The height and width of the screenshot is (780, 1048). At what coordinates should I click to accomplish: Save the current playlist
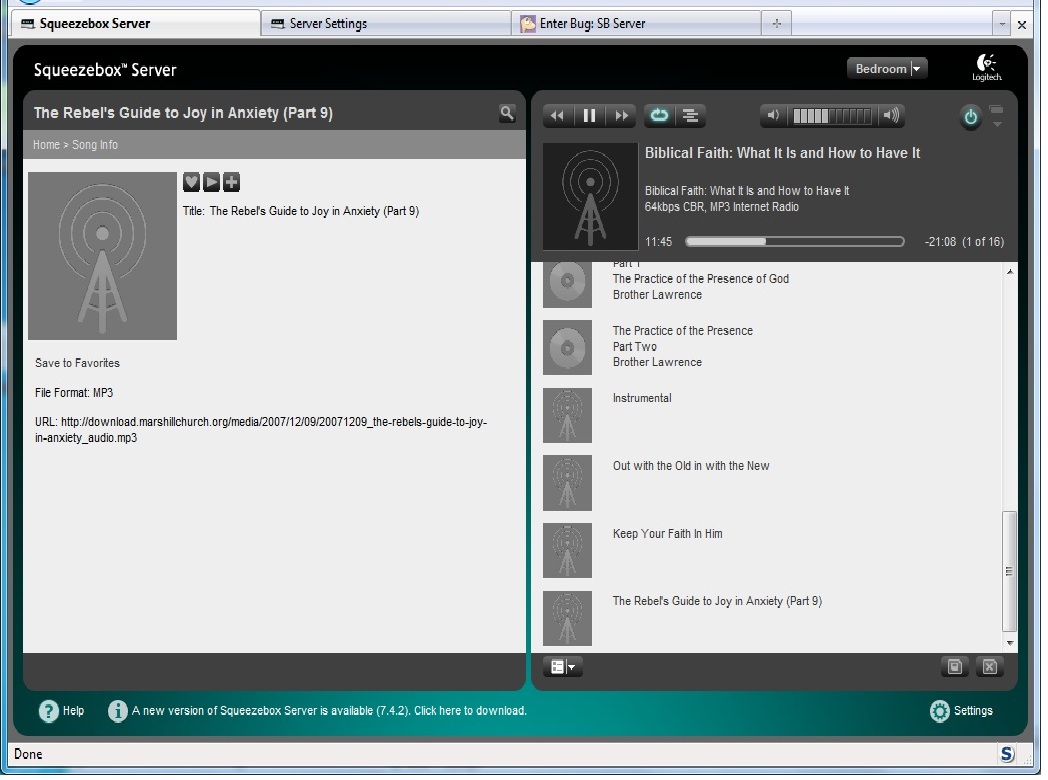tap(954, 667)
